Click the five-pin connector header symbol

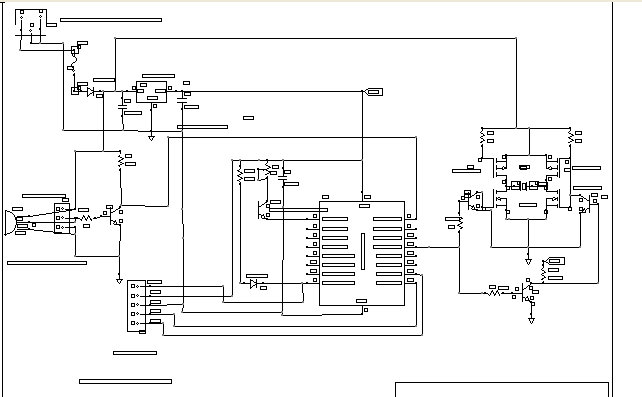136,306
